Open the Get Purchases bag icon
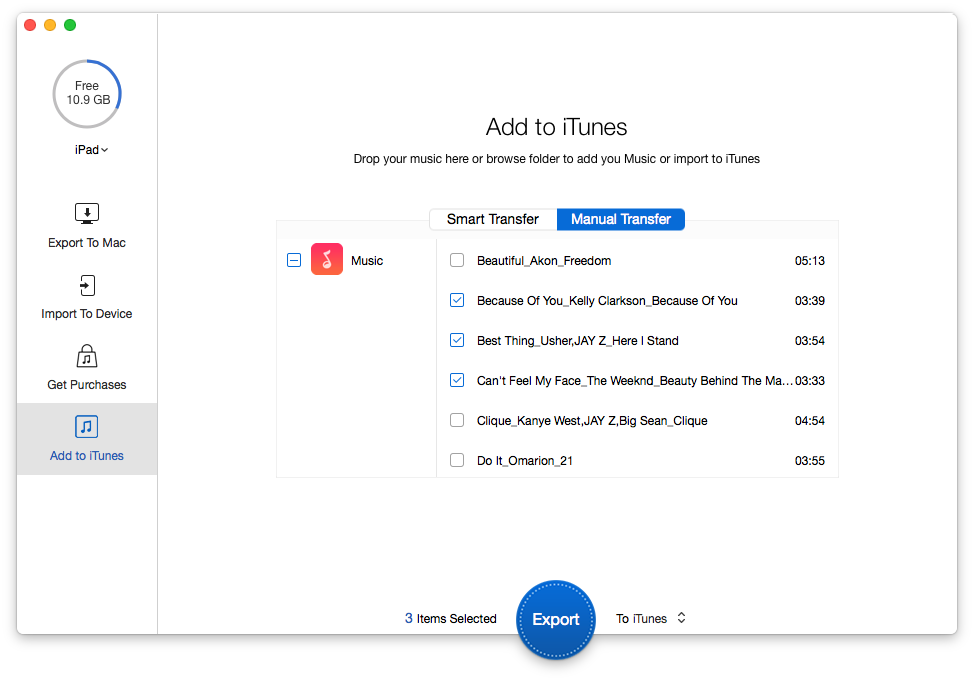Image resolution: width=974 pixels, height=681 pixels. coord(87,356)
